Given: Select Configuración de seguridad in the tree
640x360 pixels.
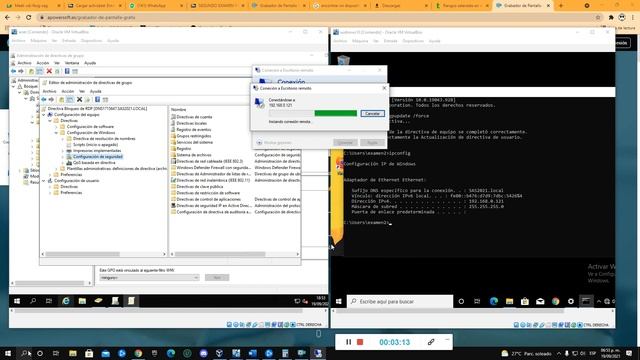Looking at the screenshot, I should click(x=98, y=156).
